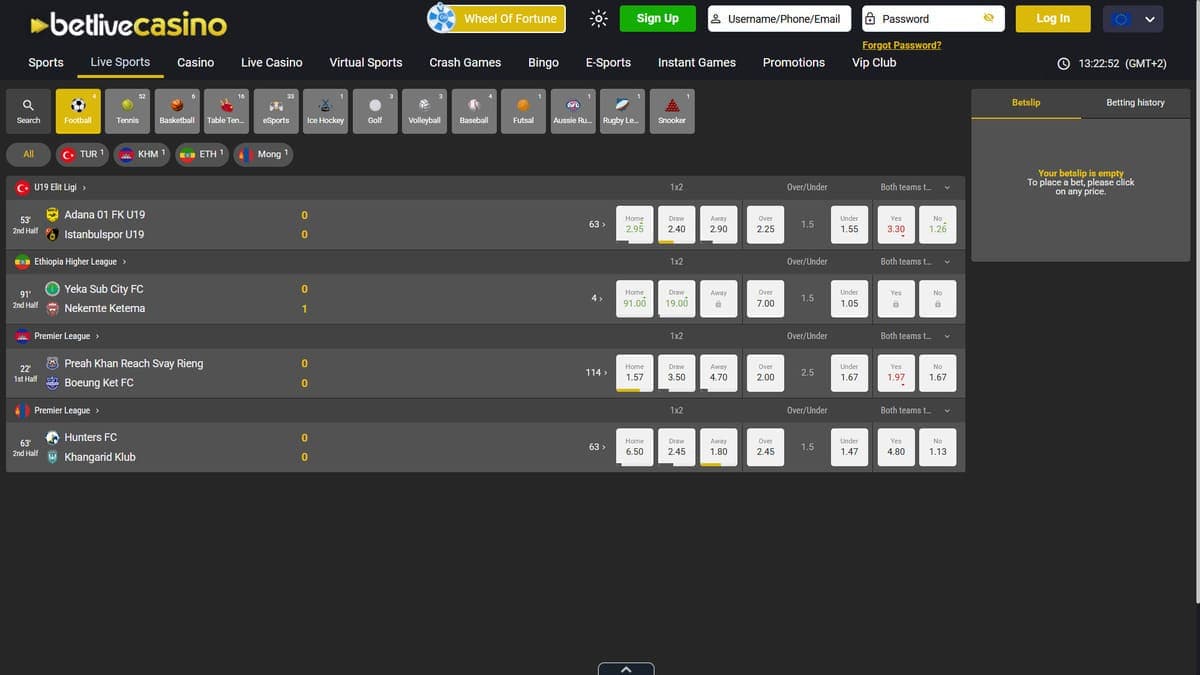The height and width of the screenshot is (675, 1200).
Task: Select the Baseball sport icon
Action: point(474,111)
